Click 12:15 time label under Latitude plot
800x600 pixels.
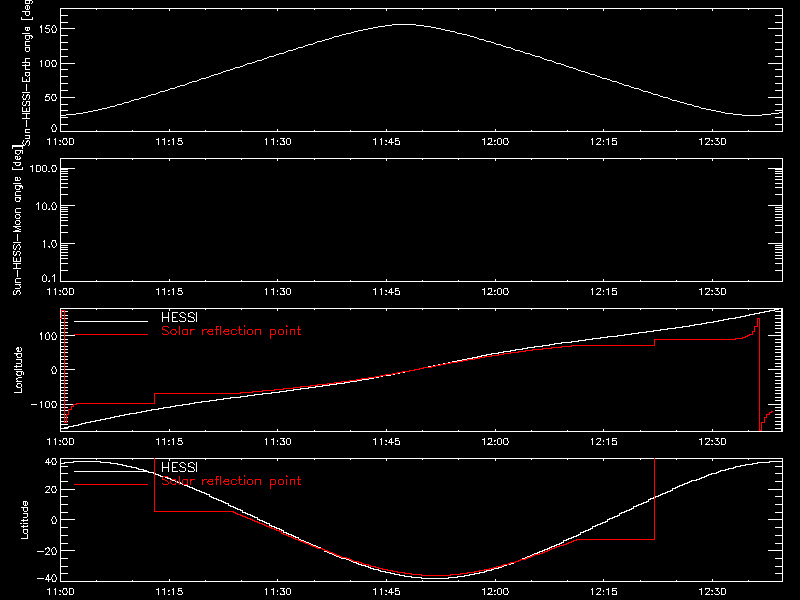pyautogui.click(x=604, y=592)
